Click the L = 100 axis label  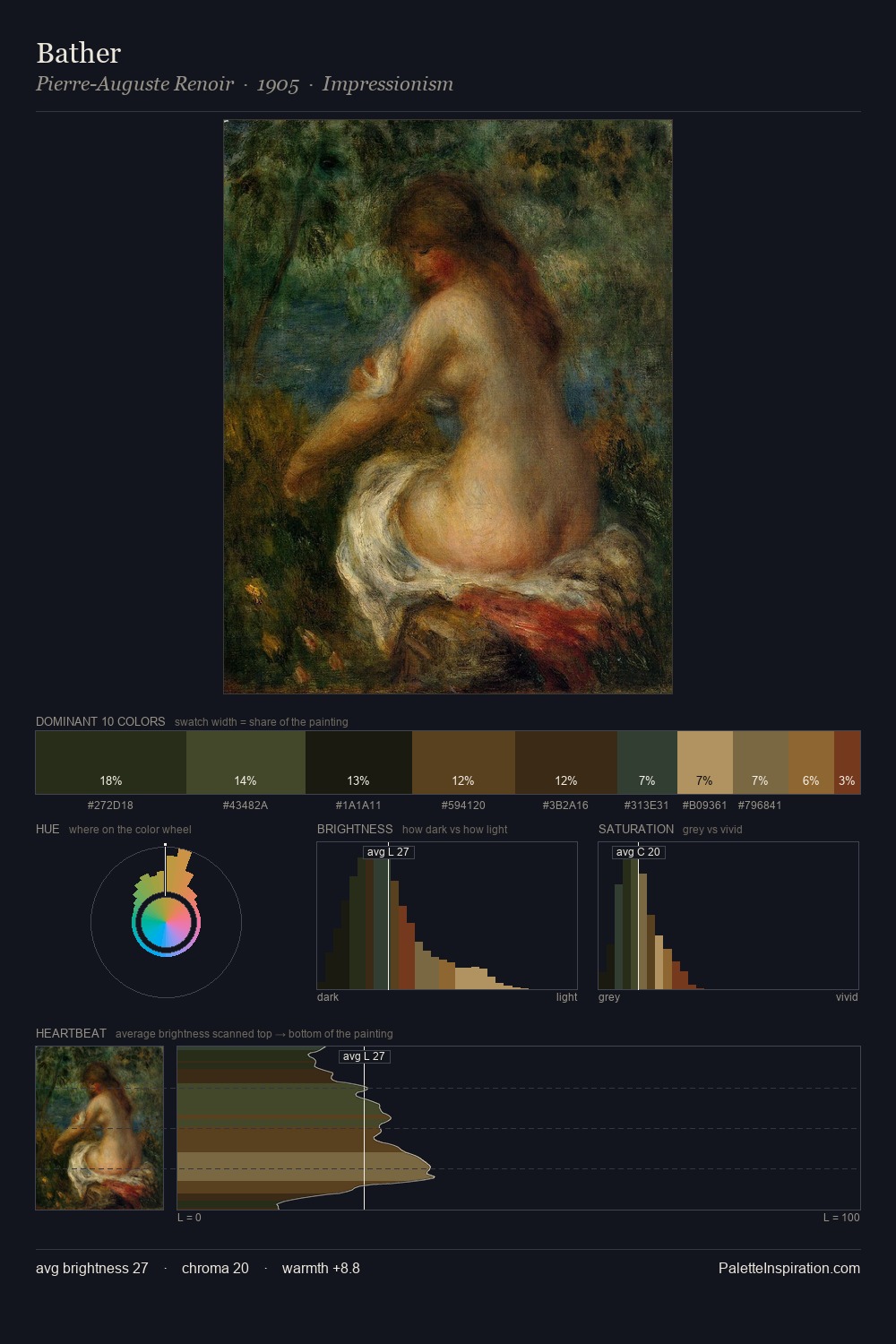[841, 1218]
